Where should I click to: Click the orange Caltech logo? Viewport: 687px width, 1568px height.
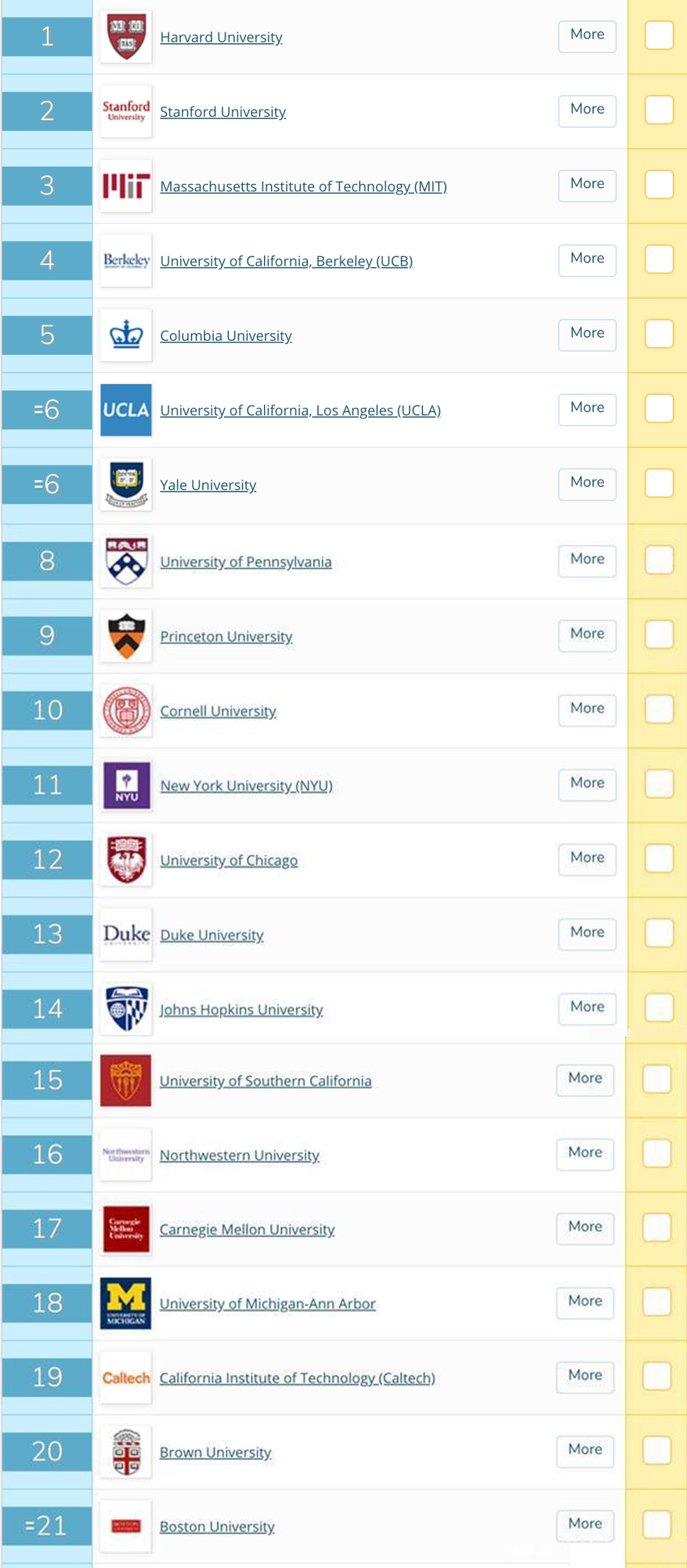pyautogui.click(x=126, y=1378)
